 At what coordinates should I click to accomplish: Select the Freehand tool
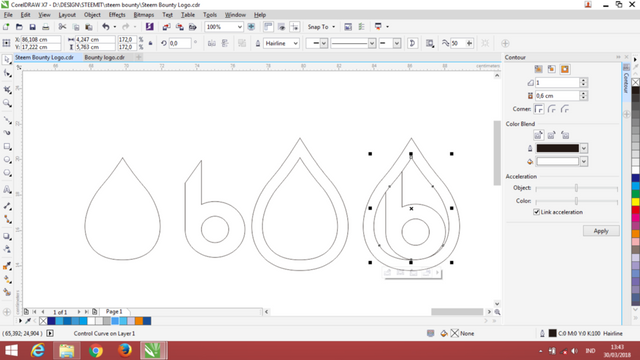tap(7, 120)
